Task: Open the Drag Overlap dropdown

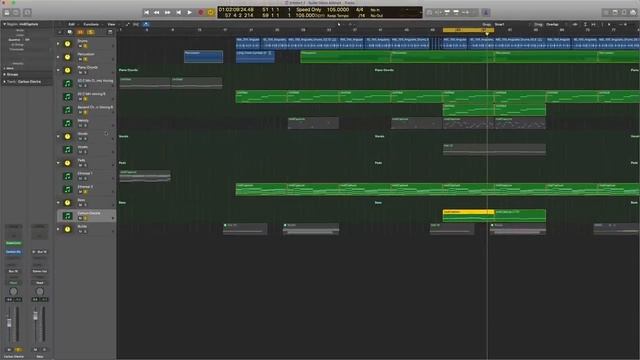Action: tap(553, 24)
